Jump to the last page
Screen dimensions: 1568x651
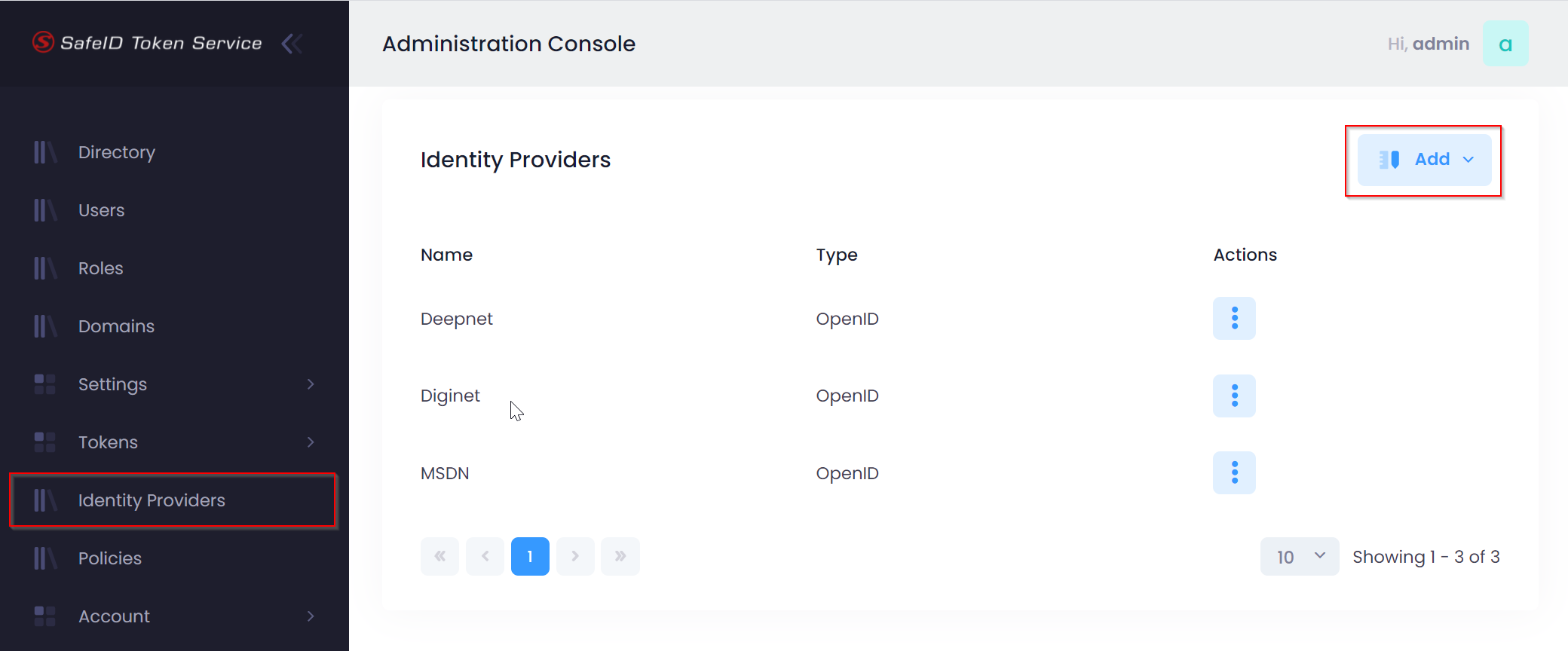(x=620, y=557)
